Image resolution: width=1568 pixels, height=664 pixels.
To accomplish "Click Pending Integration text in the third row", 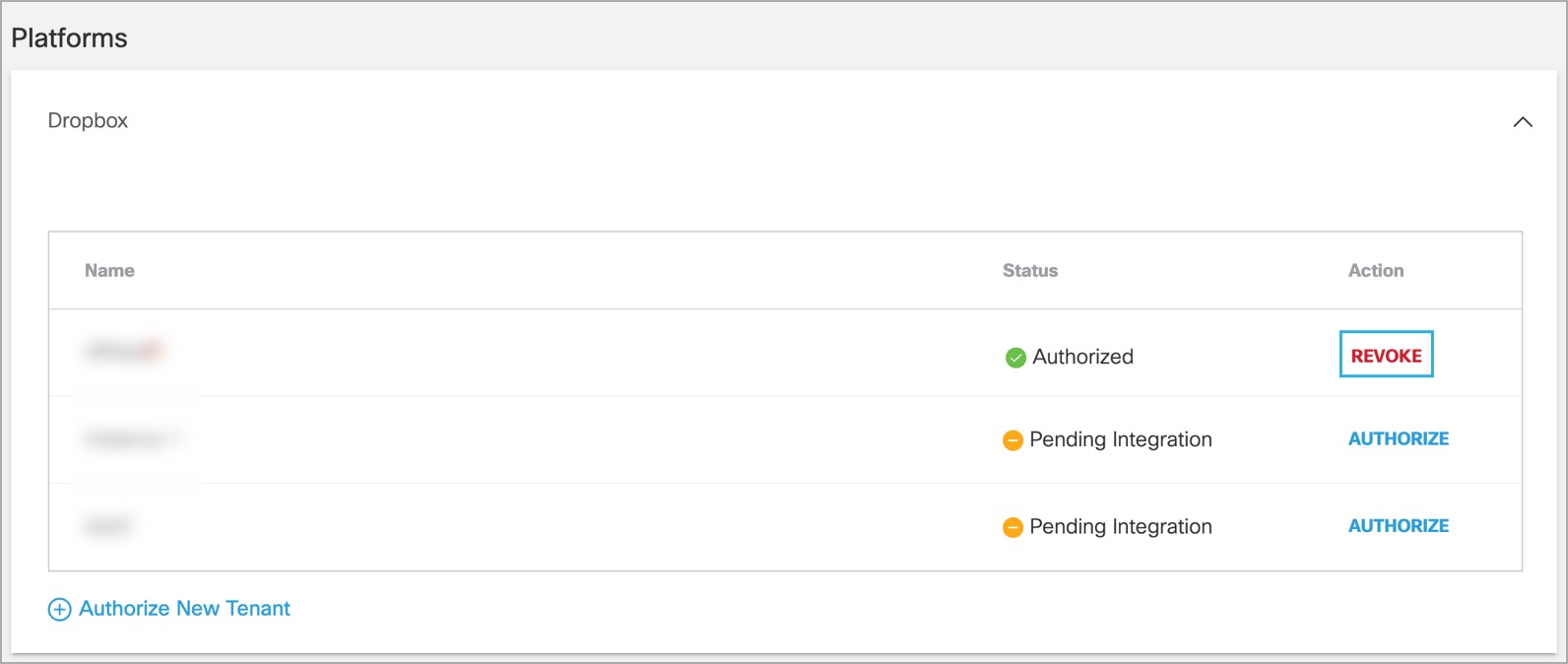I will tap(1121, 526).
